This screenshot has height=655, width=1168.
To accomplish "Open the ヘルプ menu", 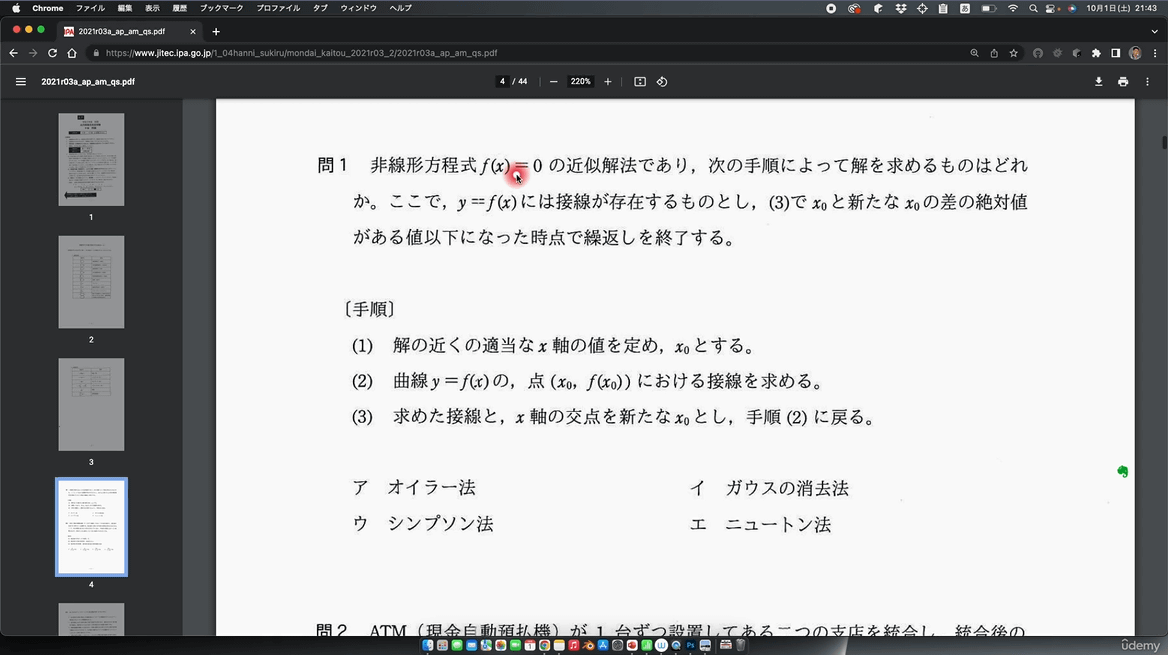I will tap(400, 8).
